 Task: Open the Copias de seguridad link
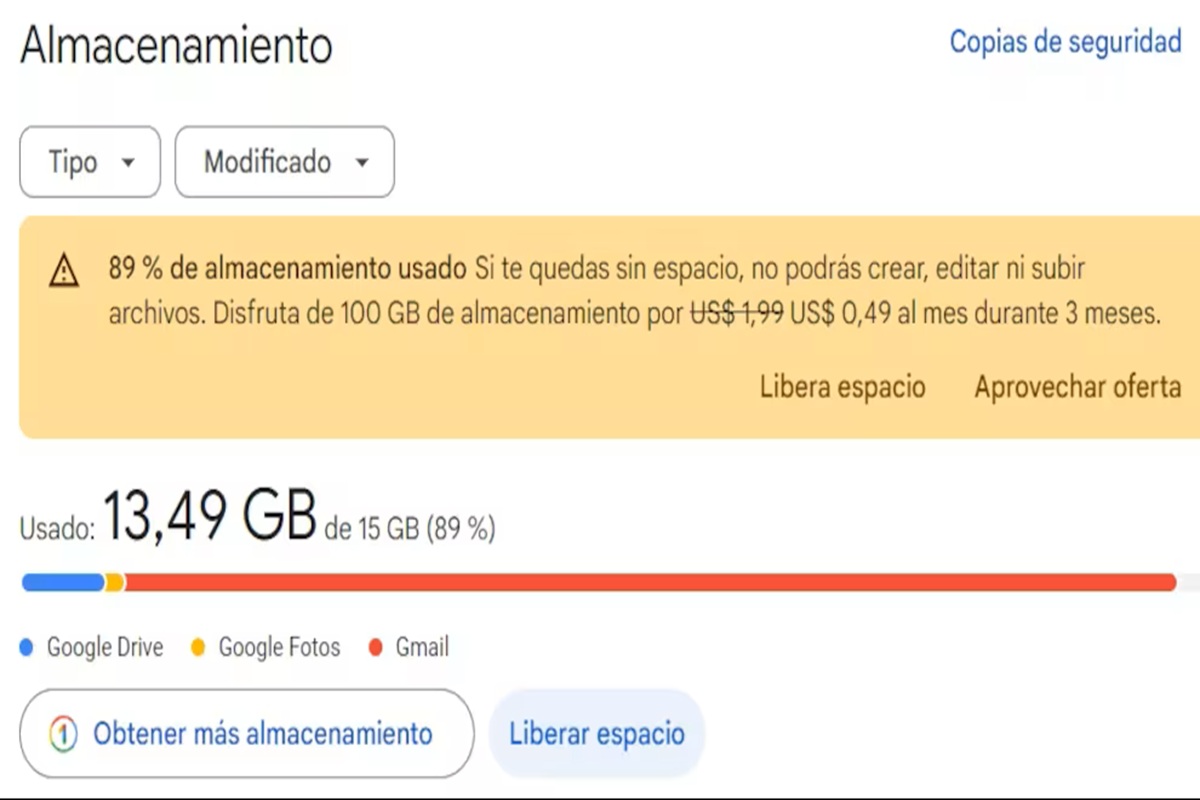(x=1065, y=43)
